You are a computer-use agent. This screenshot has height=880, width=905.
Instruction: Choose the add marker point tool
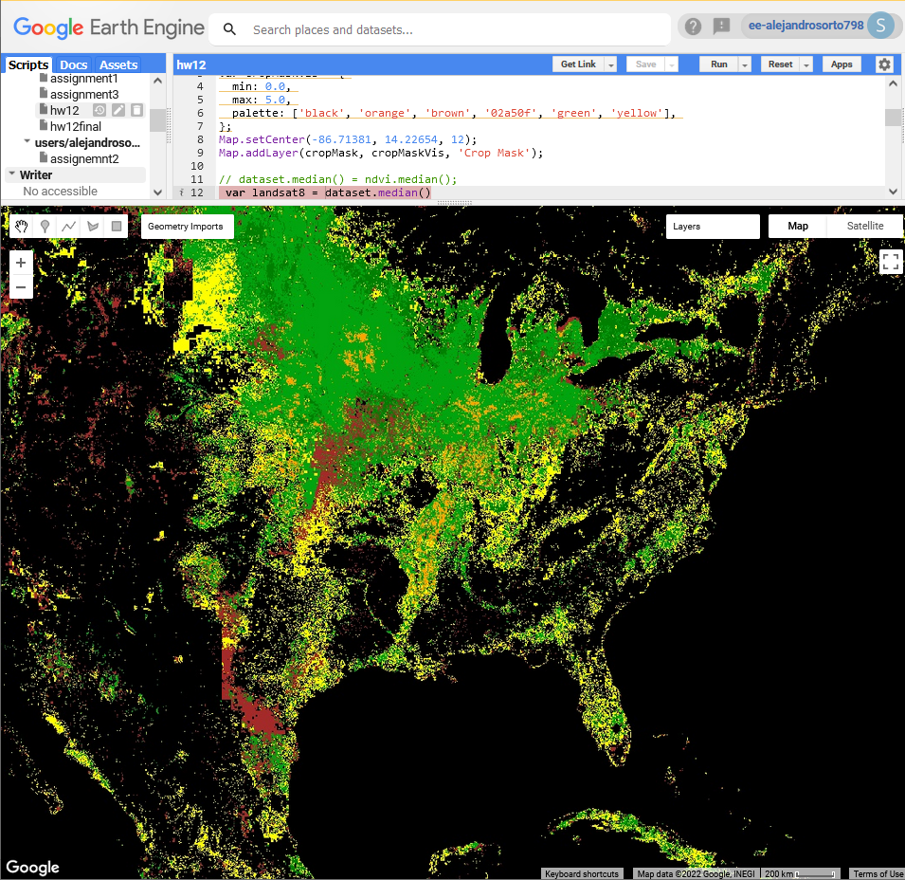click(x=45, y=227)
